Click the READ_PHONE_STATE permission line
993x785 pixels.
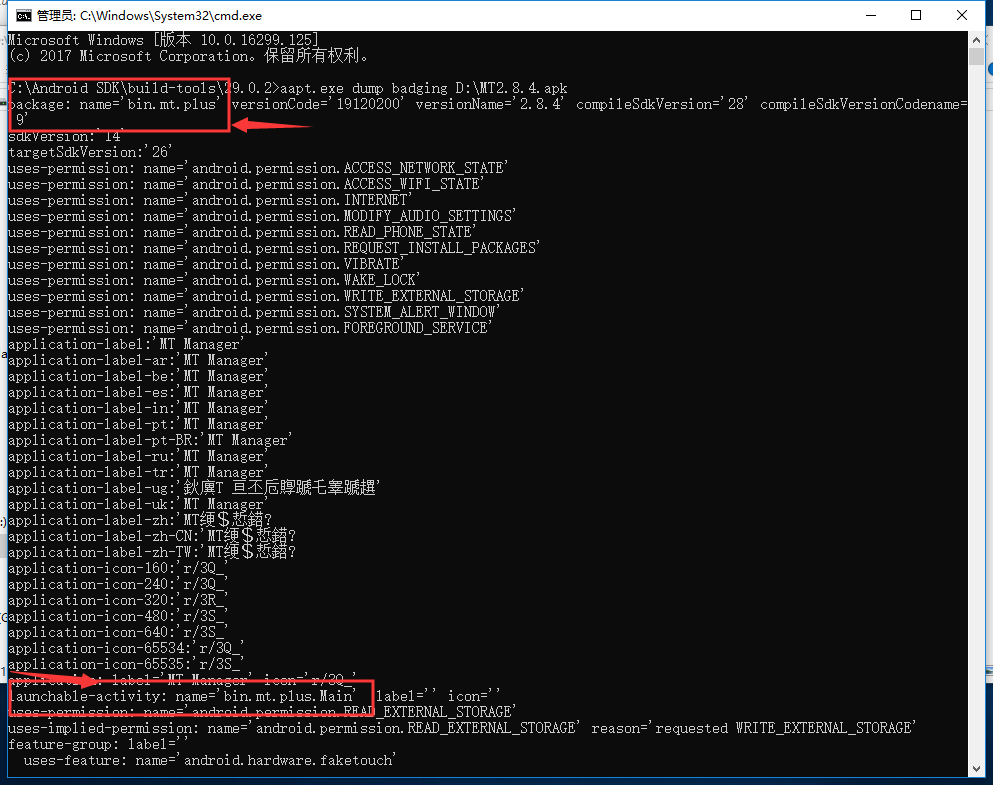click(x=243, y=232)
